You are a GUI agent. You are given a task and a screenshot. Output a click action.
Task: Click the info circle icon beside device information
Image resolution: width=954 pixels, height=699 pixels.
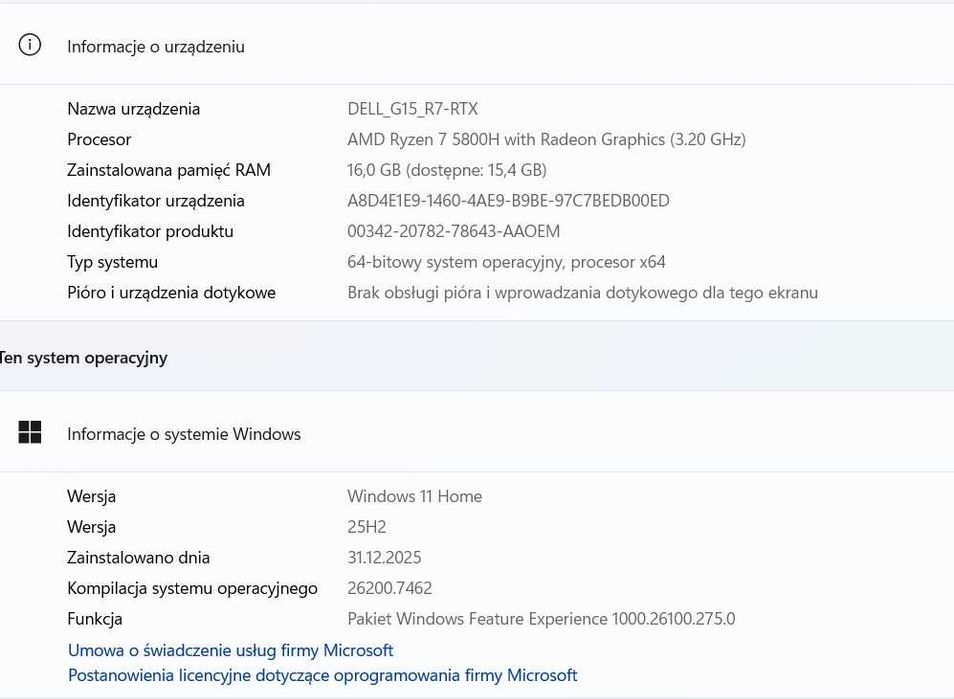click(30, 45)
